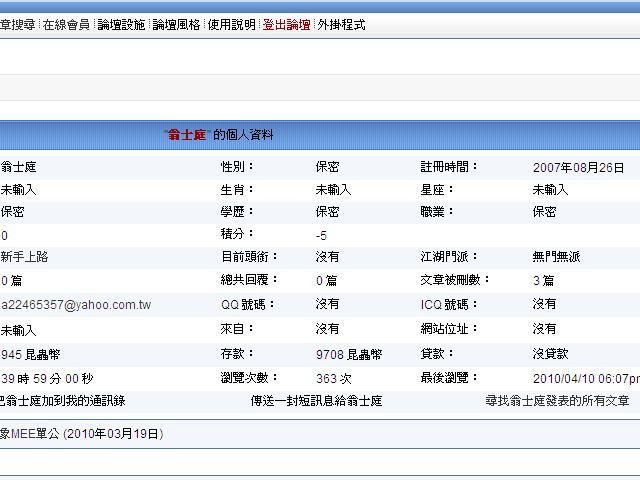This screenshot has height=480, width=640.
Task: Go to 使用說明 help page
Action: point(231,25)
